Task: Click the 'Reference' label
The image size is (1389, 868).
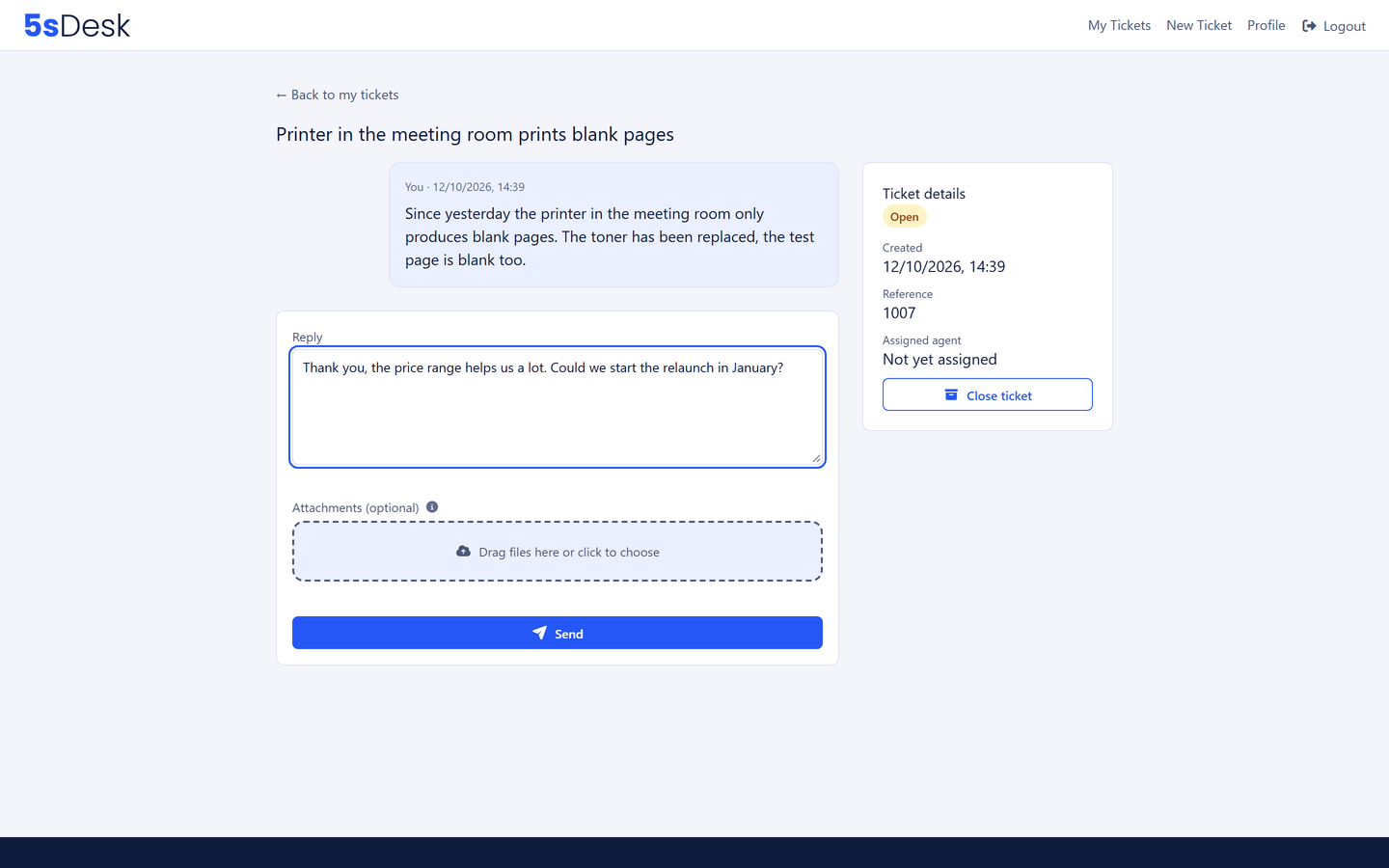Action: [x=908, y=294]
